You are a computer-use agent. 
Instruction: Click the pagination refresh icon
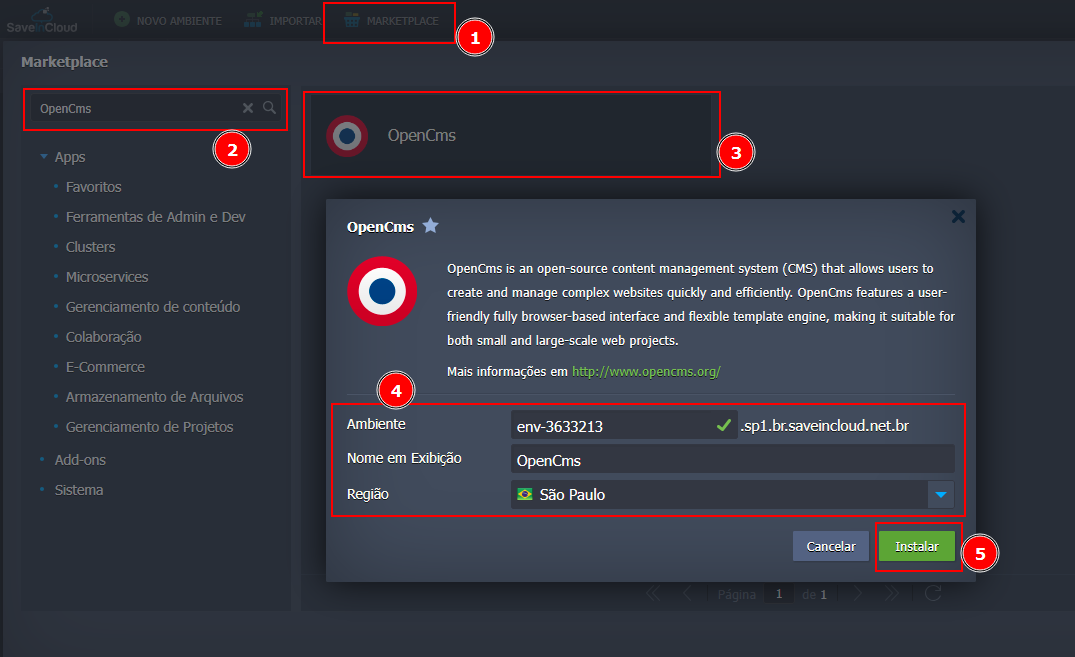(932, 594)
